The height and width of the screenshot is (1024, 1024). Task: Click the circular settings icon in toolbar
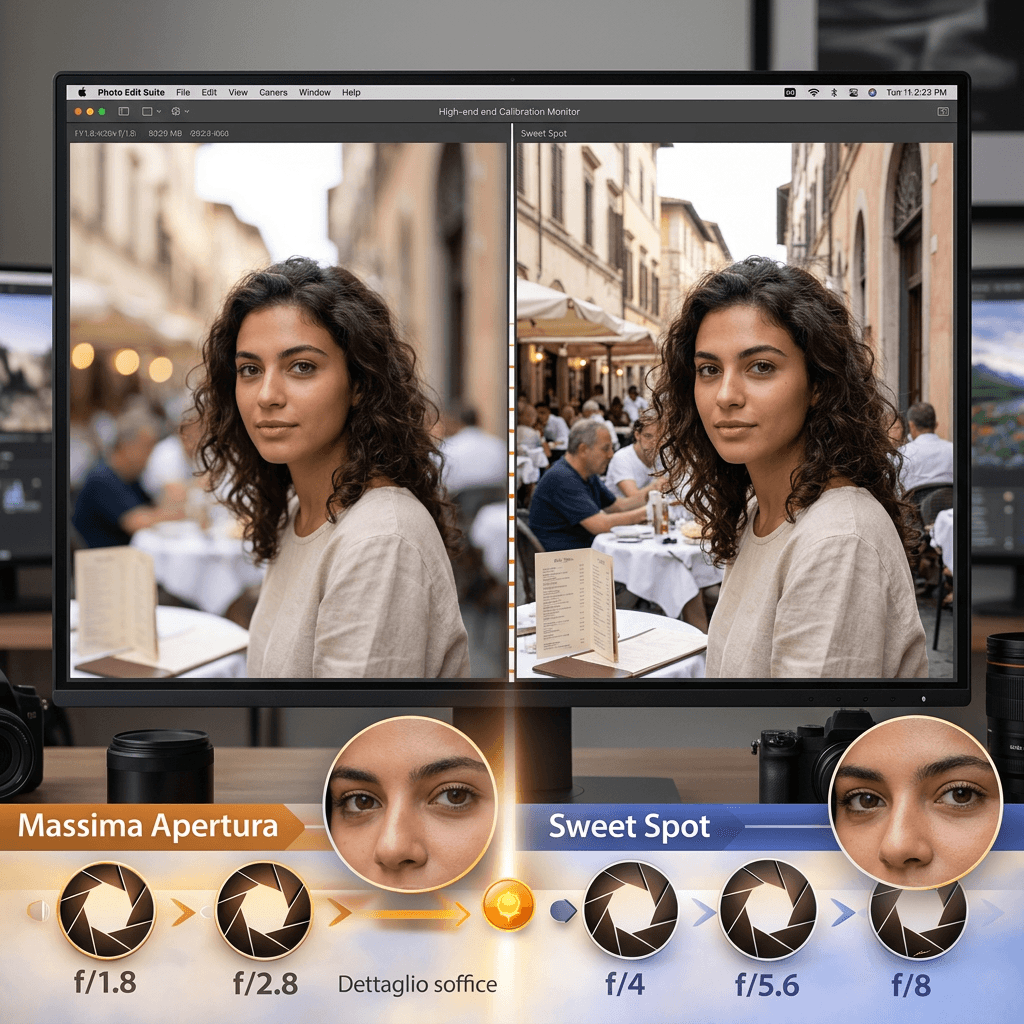tap(176, 112)
